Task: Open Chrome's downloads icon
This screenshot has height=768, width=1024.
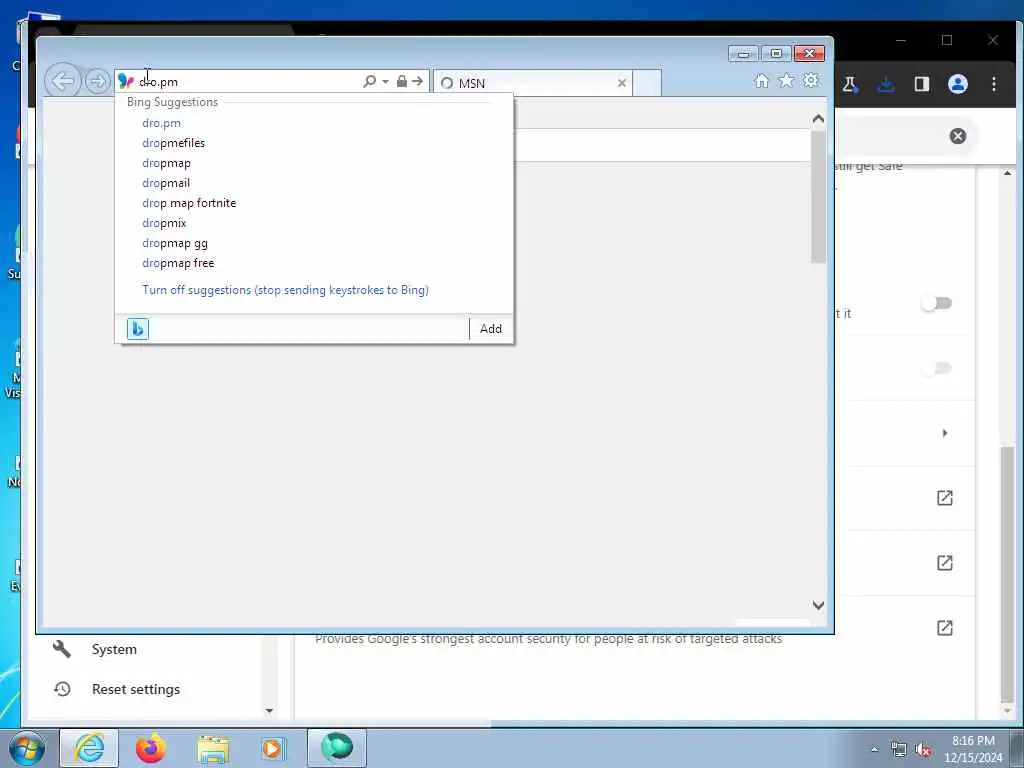Action: coord(886,84)
